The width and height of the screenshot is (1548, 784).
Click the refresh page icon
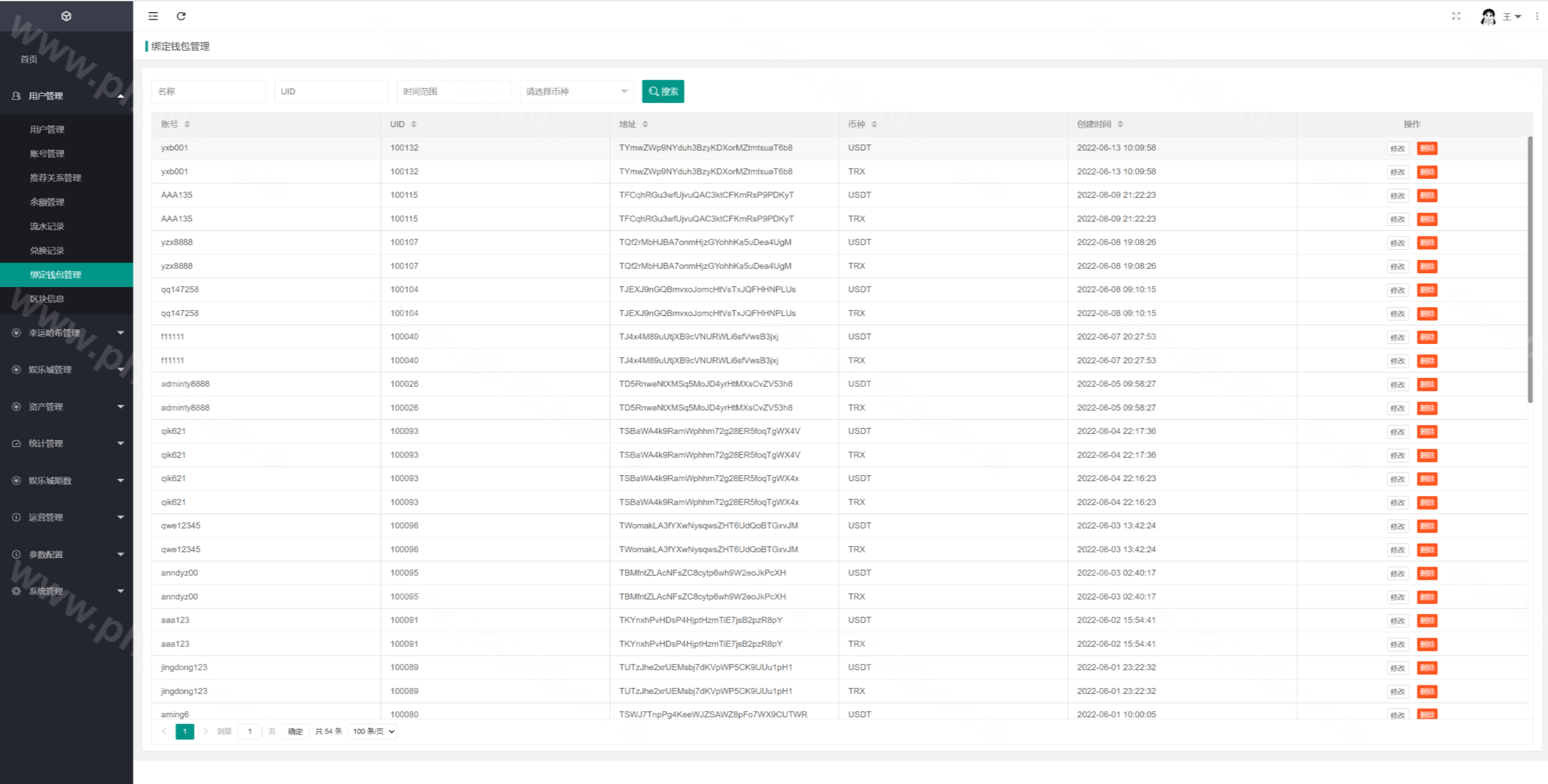(181, 16)
